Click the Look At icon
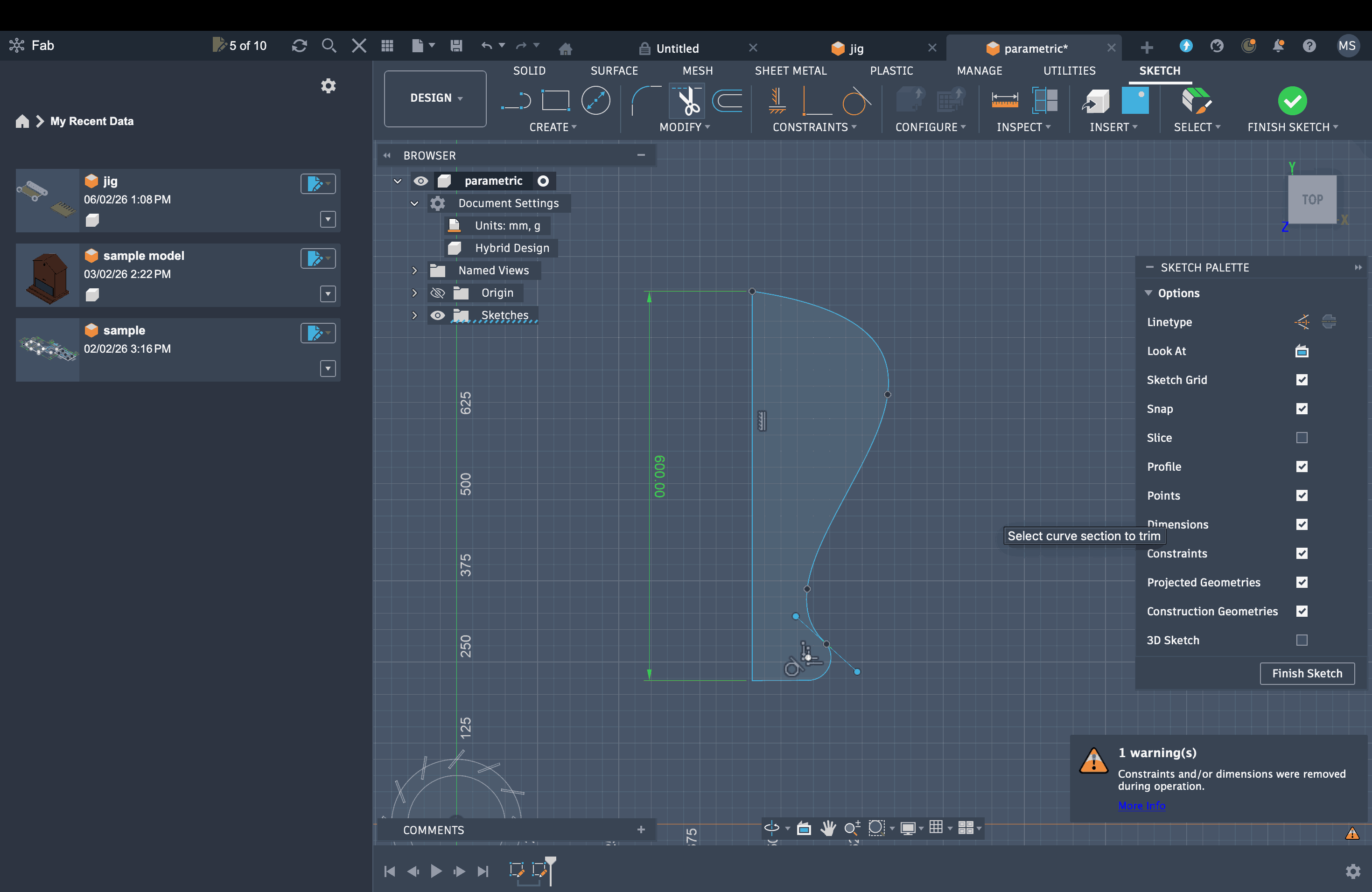 tap(1301, 351)
